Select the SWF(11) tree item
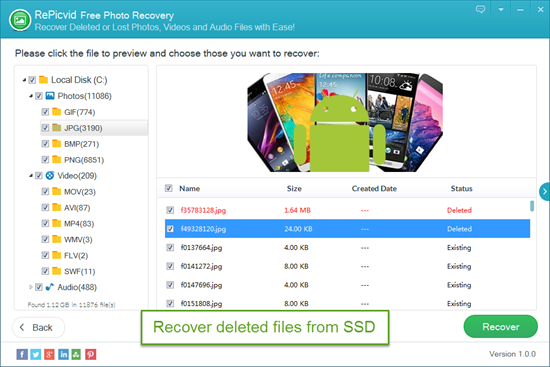 (x=80, y=271)
